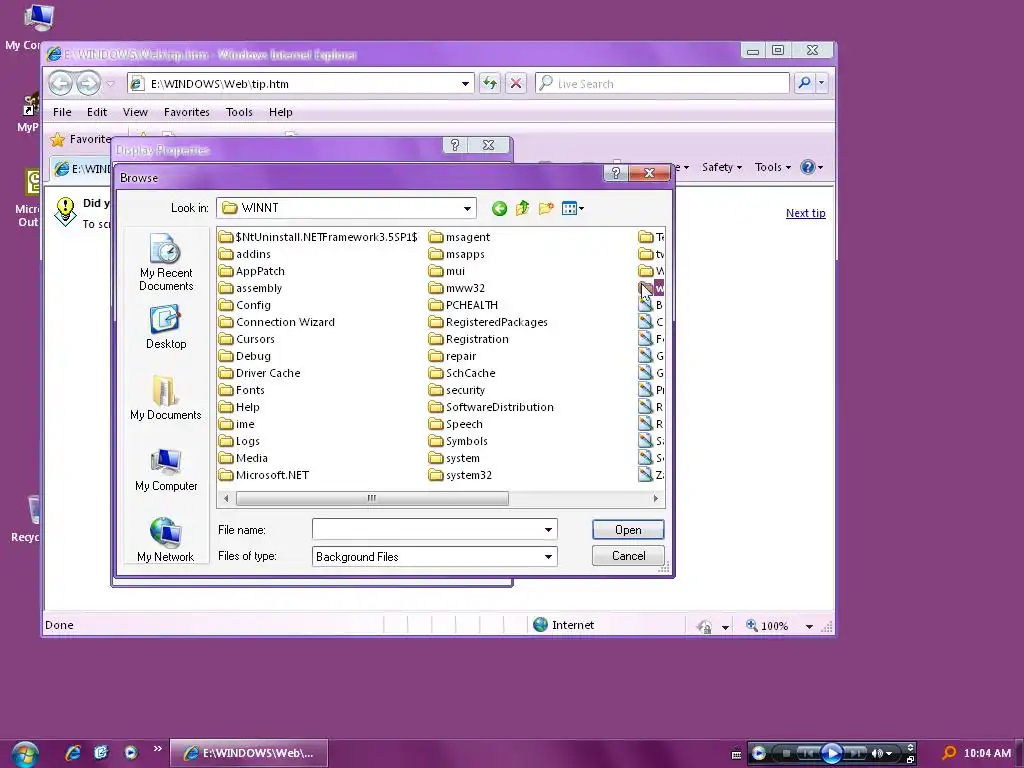Select the system32 folder
Image resolution: width=1024 pixels, height=768 pixels.
click(460, 475)
